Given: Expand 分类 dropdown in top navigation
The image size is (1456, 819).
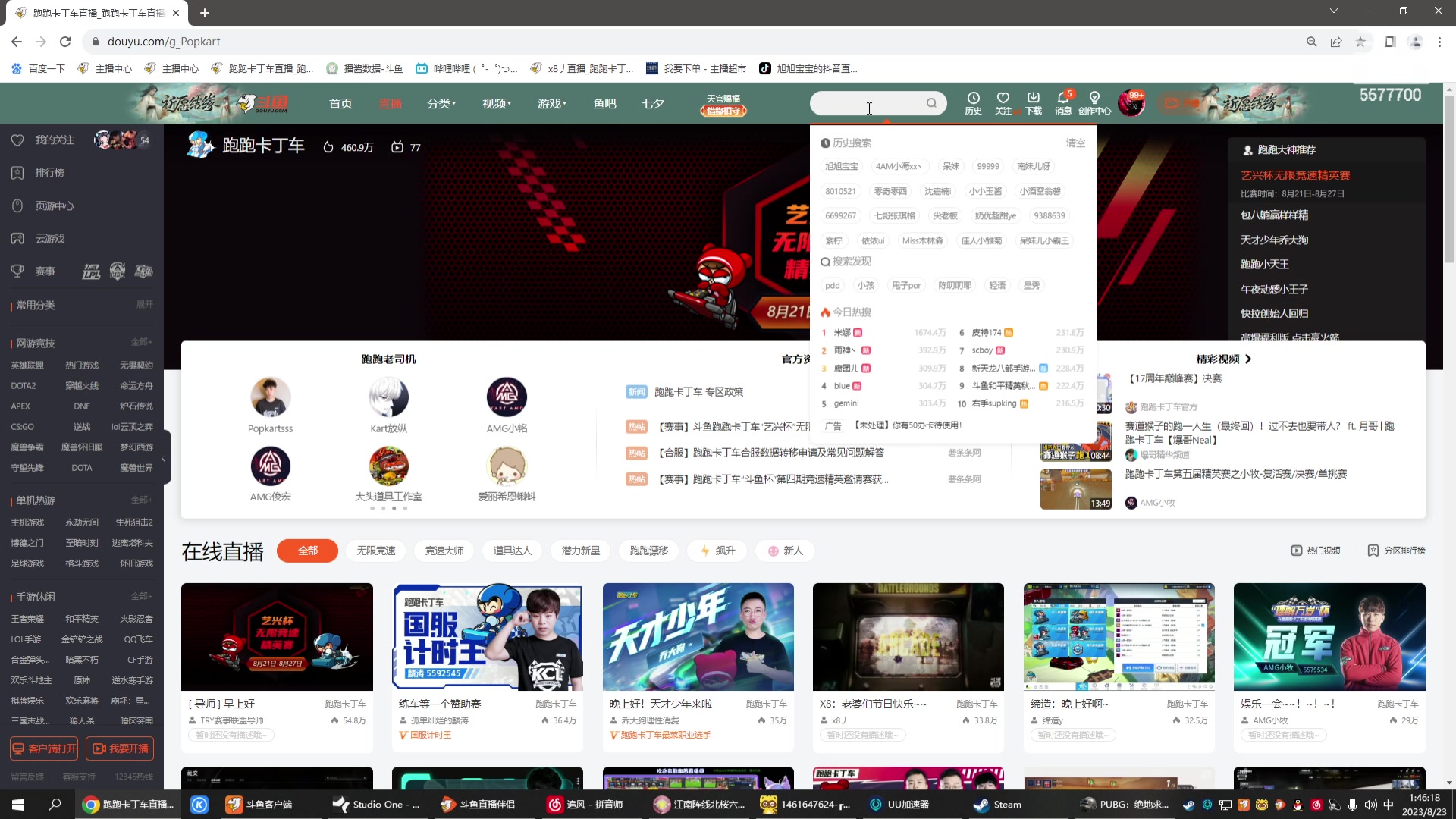Looking at the screenshot, I should (x=441, y=103).
